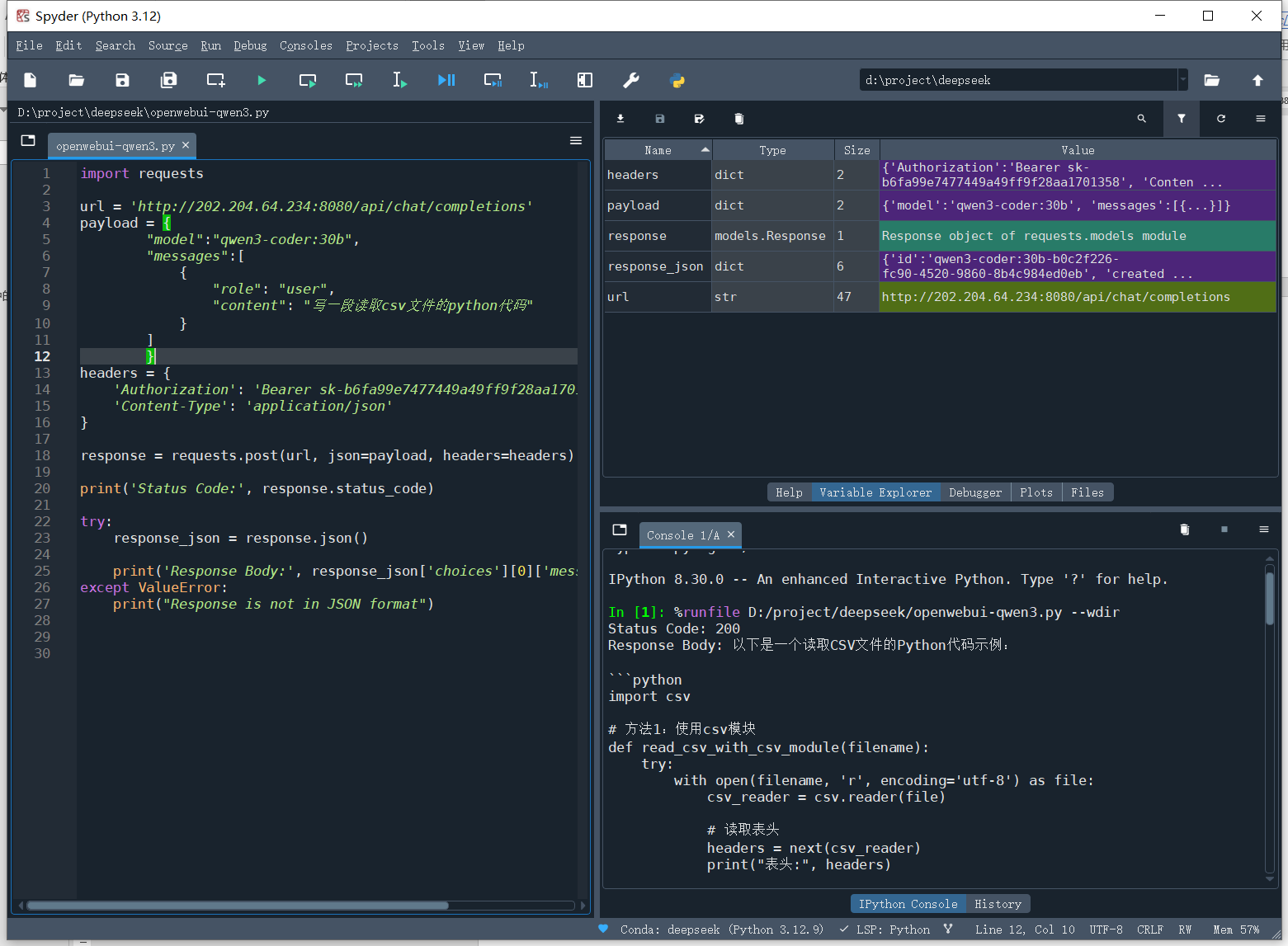This screenshot has height=946, width=1288.
Task: Click the editor horizontal scrollbar
Action: point(238,906)
